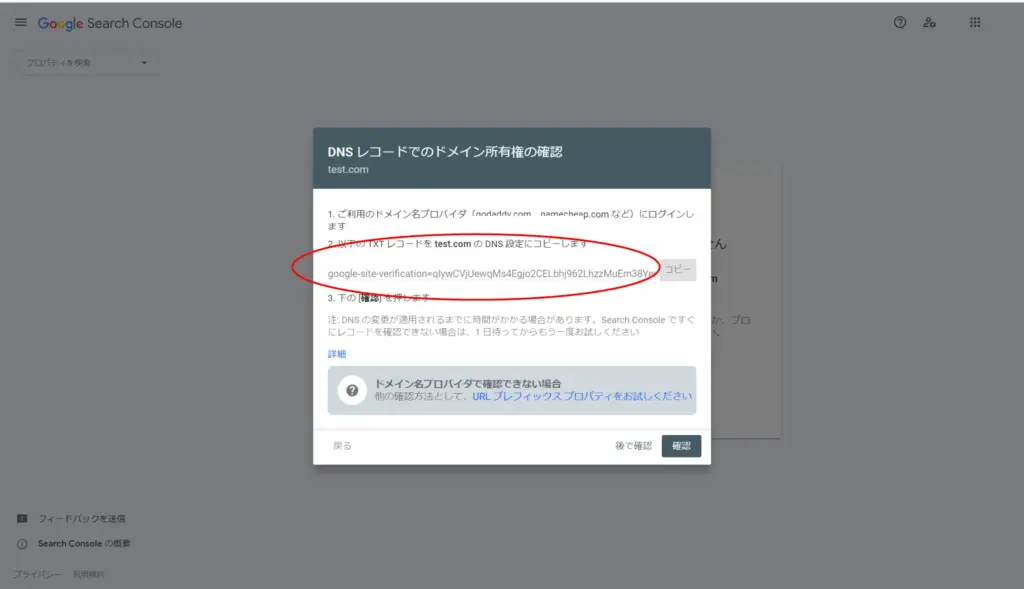Open the URL プレフィックス プロパティ link

582,396
